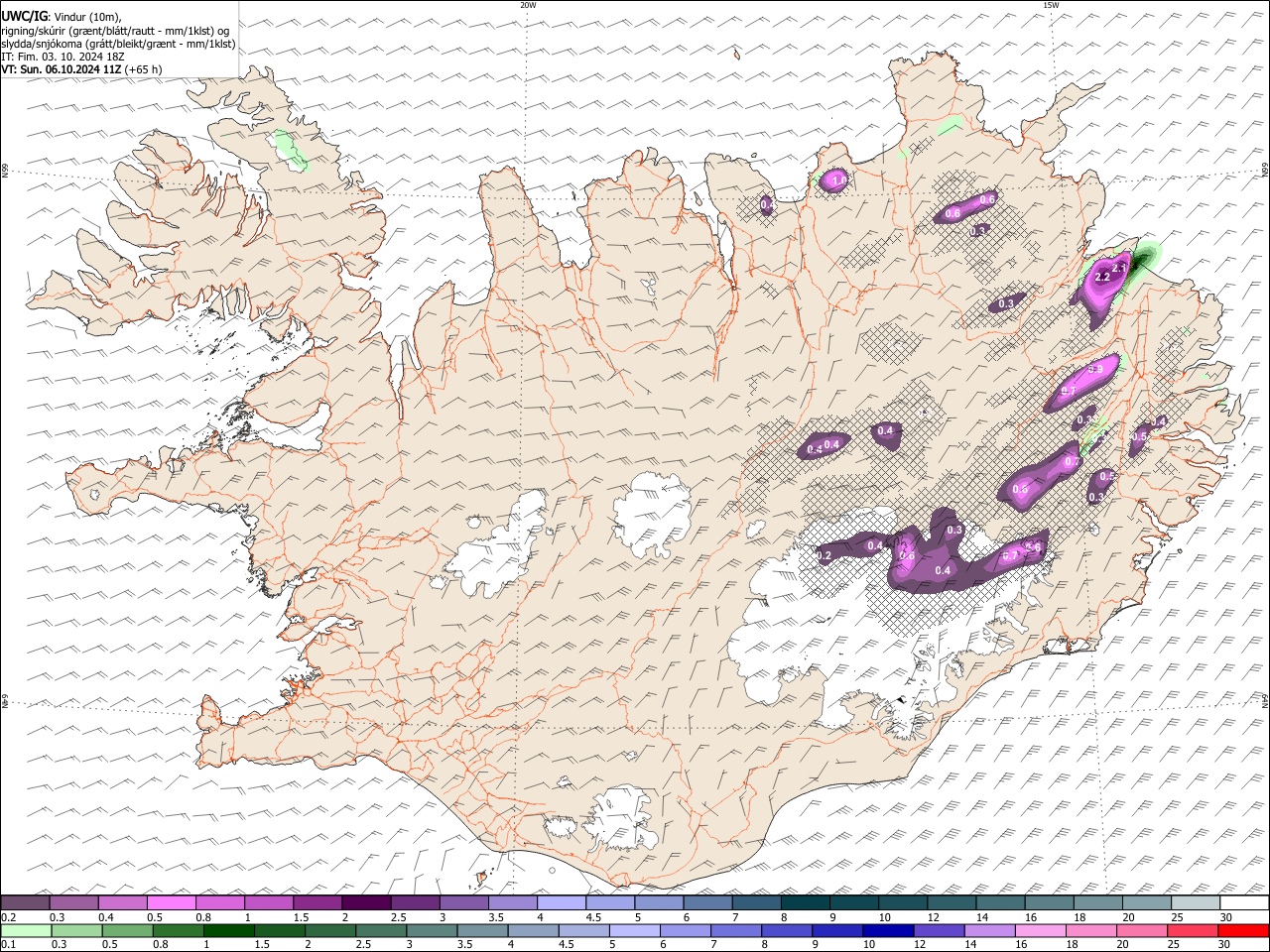The image size is (1270, 952).
Task: Click the 2.2 snowfall value on the map
Action: pyautogui.click(x=1102, y=278)
